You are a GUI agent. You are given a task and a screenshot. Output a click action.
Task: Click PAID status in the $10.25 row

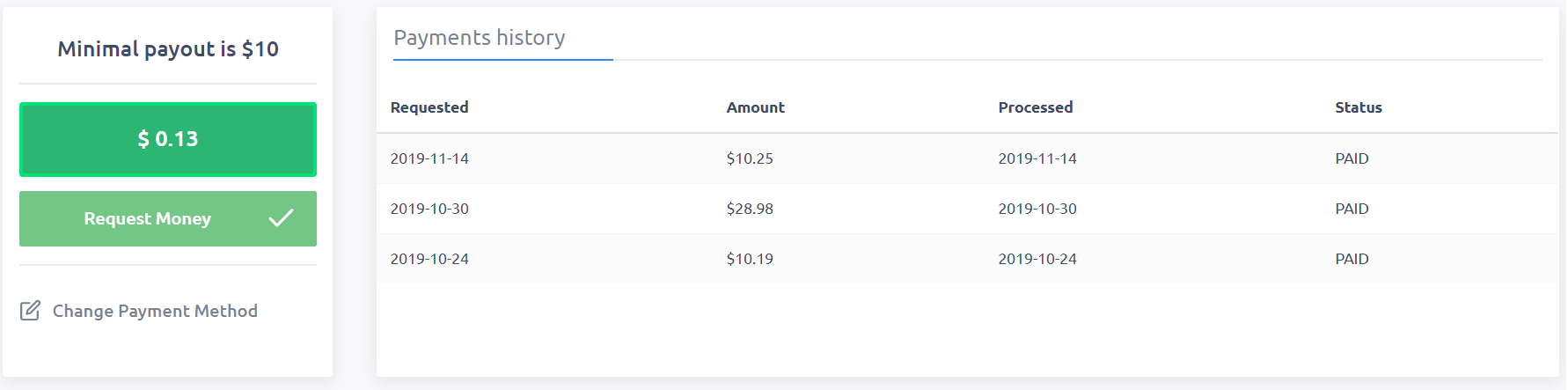pyautogui.click(x=1352, y=158)
